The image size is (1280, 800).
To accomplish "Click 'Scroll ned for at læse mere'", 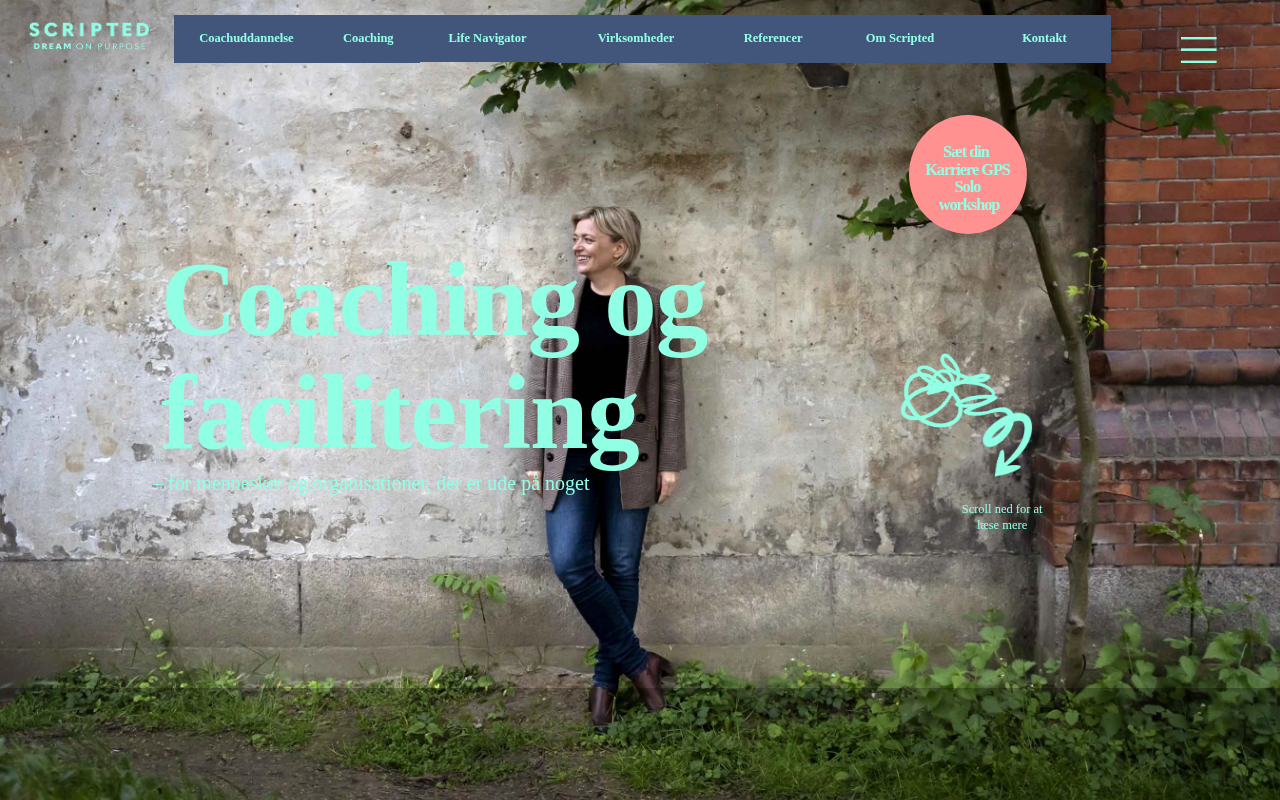I will [1002, 517].
